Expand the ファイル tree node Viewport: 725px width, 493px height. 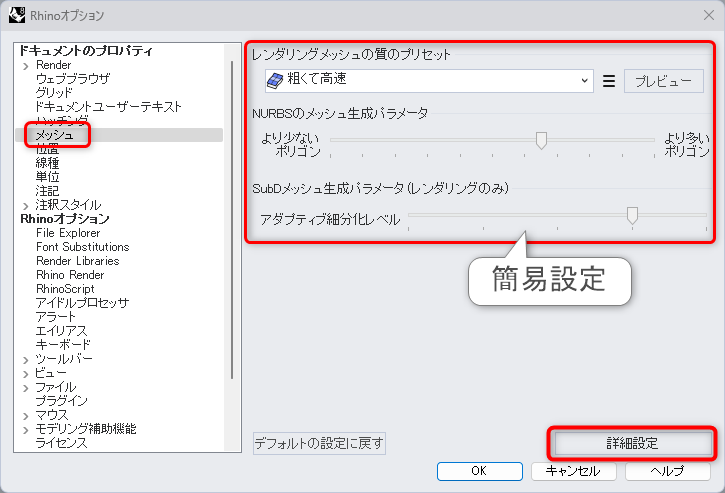point(26,388)
